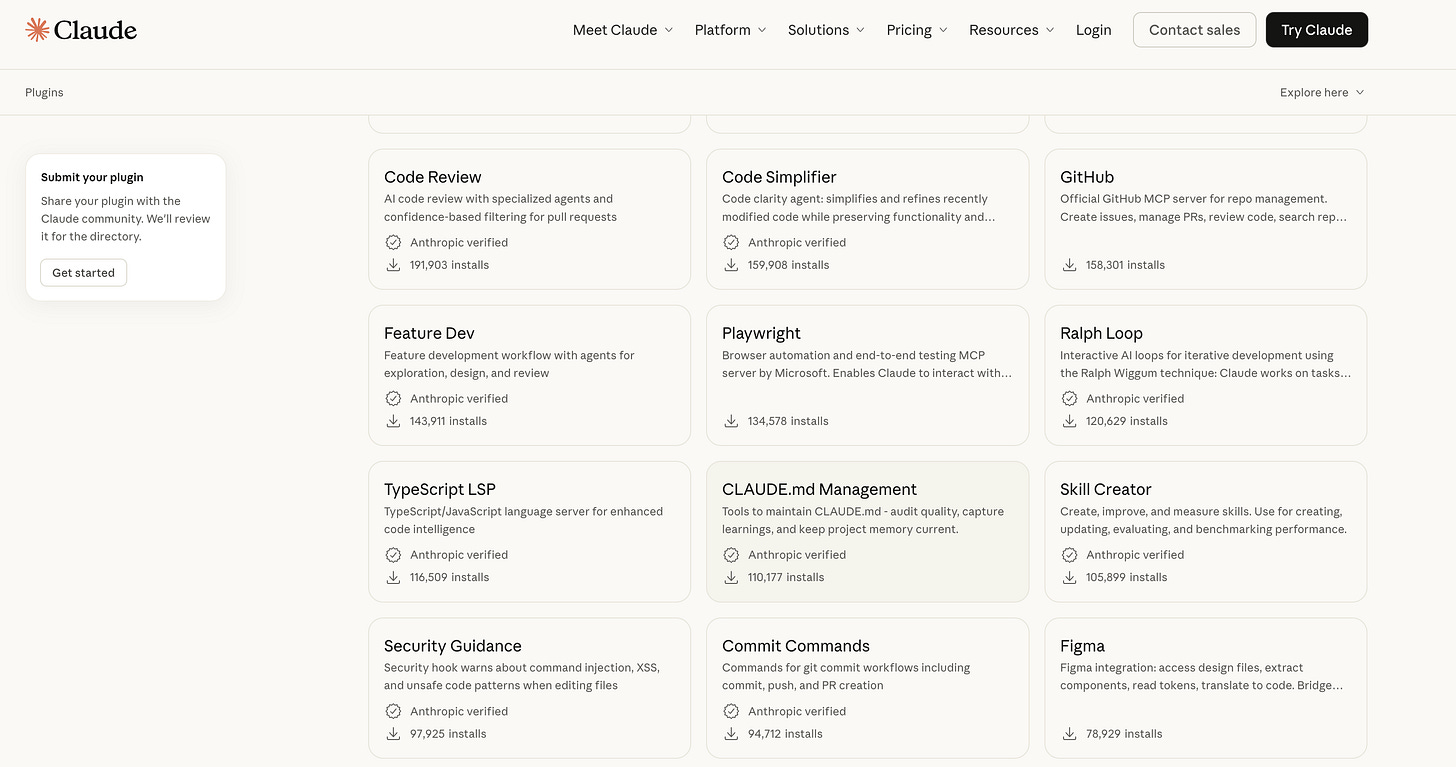Click verified badge icon on Code Review card

coord(393,242)
